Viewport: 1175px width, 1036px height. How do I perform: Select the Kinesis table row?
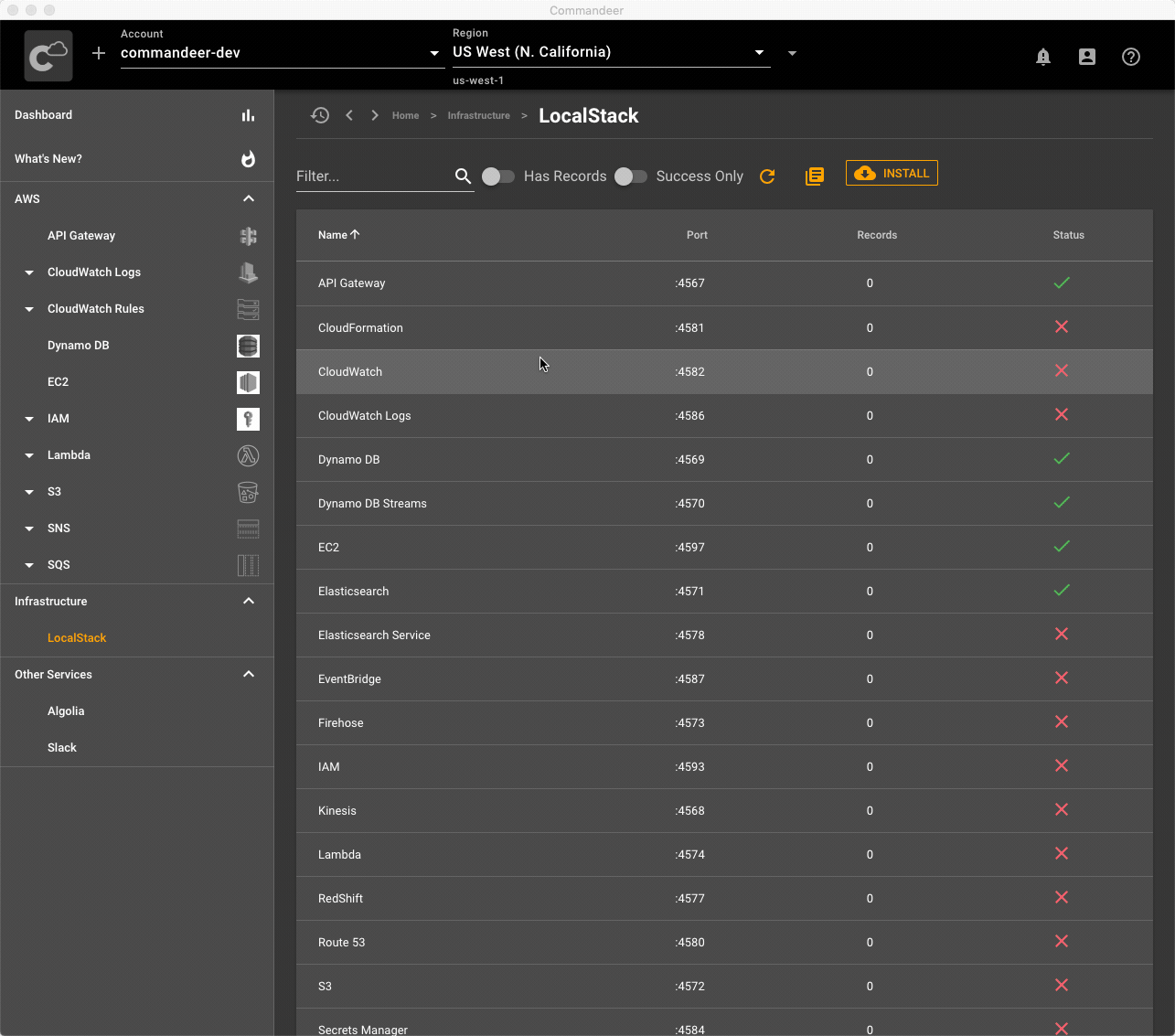tap(724, 811)
